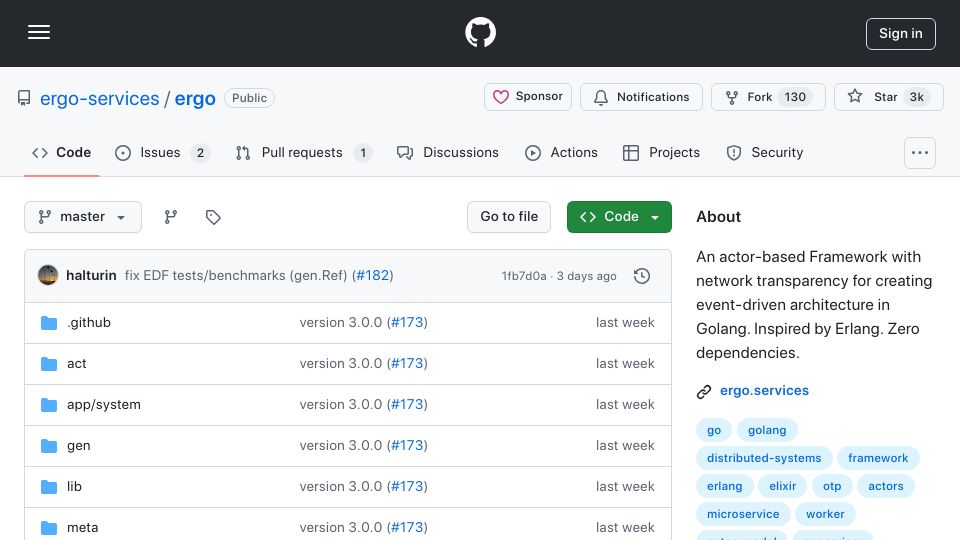Image resolution: width=960 pixels, height=540 pixels.
Task: Open pull request #182 link
Action: (373, 276)
